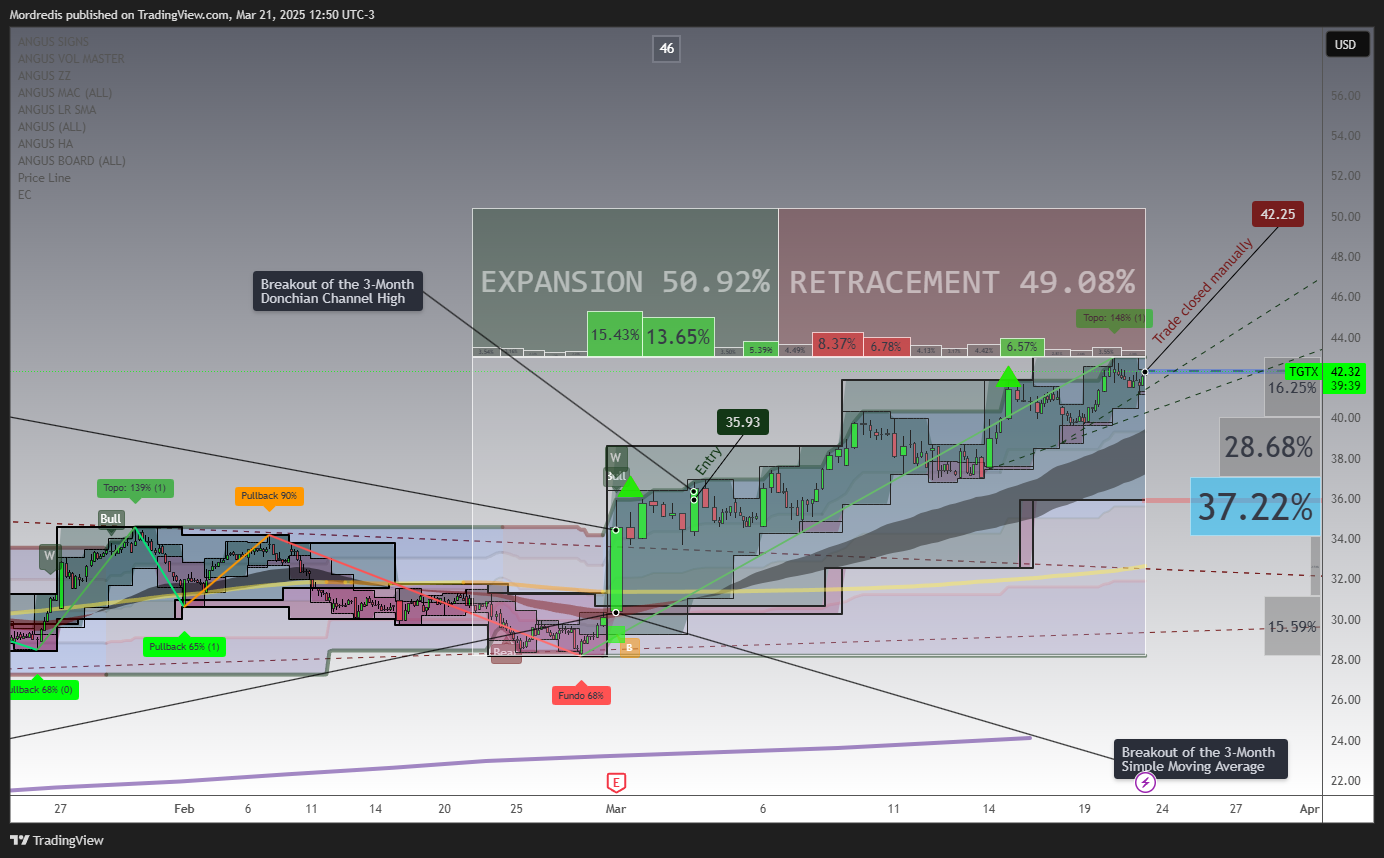
Task: Select the ANGUS SIGNS indicator legend
Action: [x=52, y=42]
